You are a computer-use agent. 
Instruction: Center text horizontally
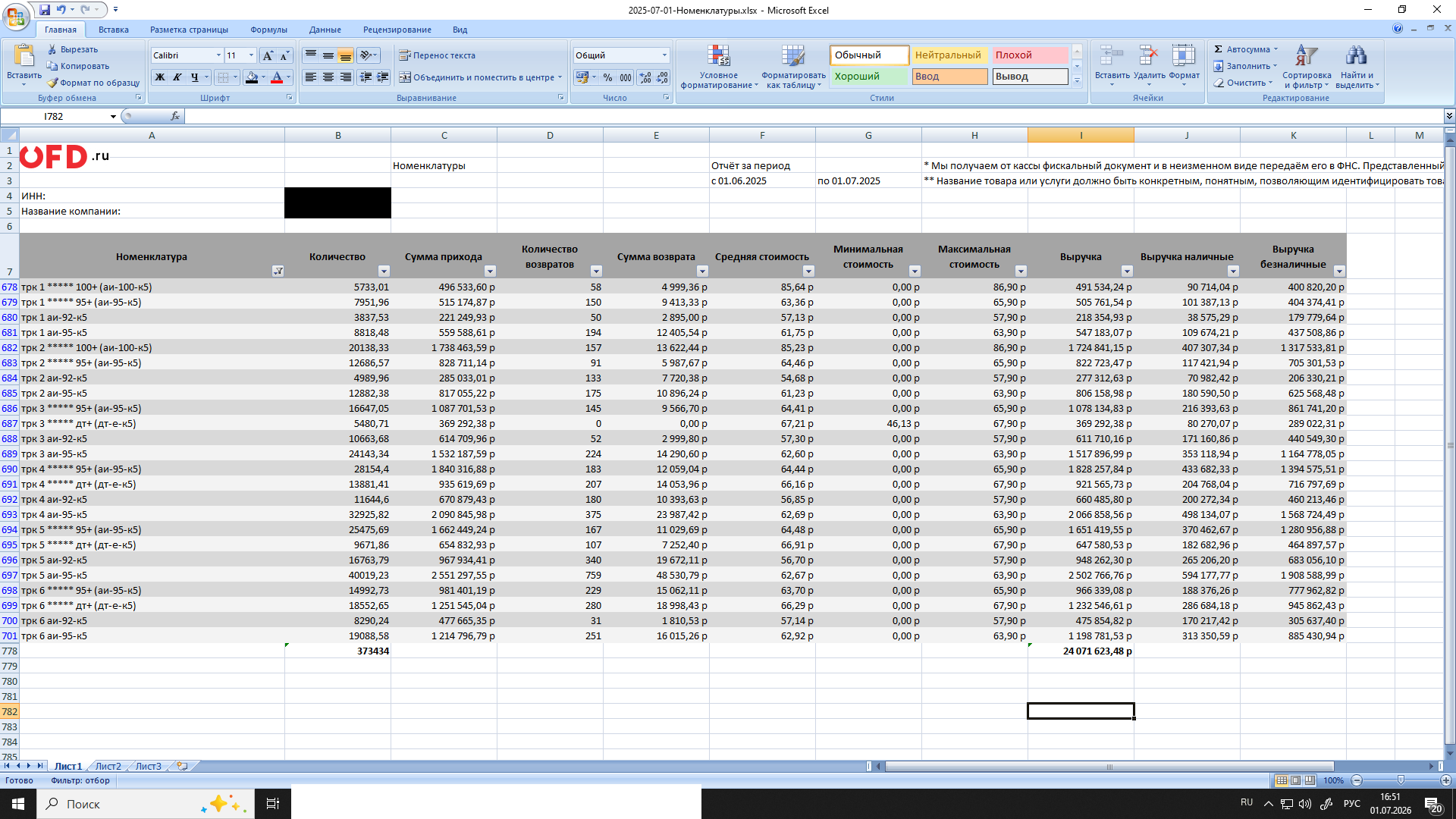[328, 77]
